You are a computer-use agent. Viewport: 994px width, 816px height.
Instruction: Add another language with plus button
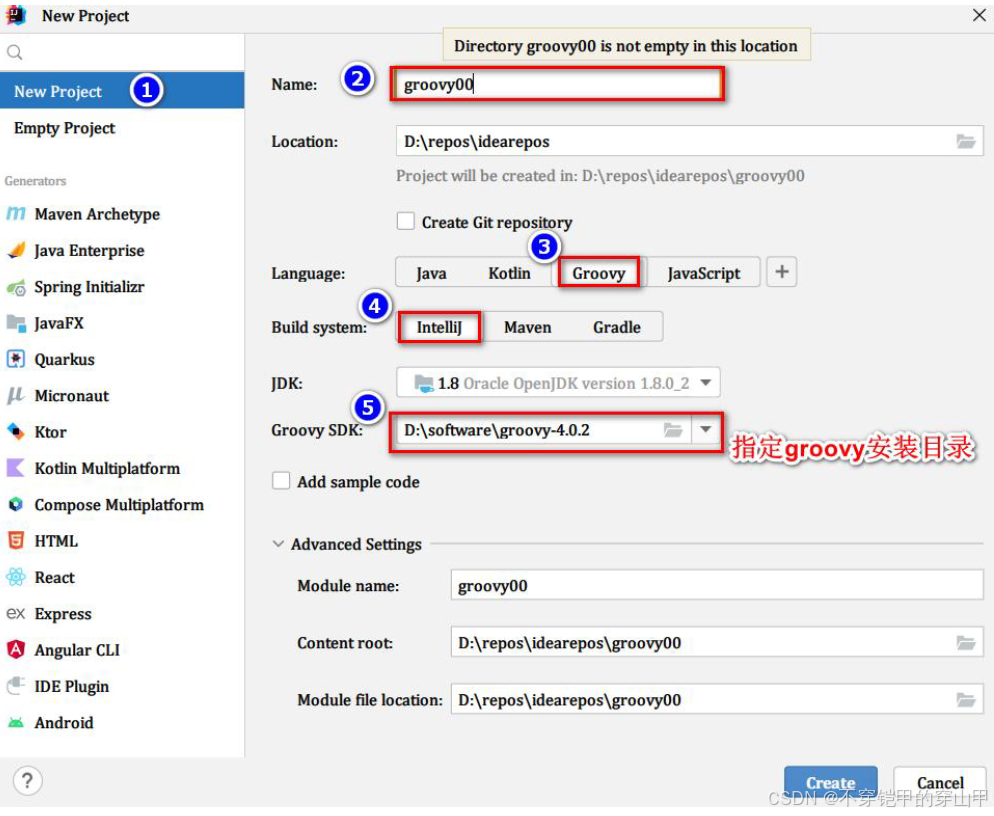point(782,272)
